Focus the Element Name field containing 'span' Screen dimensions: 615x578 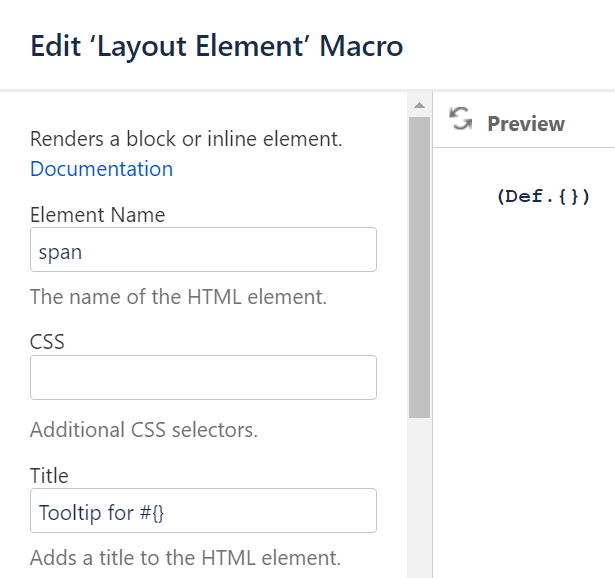pyautogui.click(x=203, y=250)
